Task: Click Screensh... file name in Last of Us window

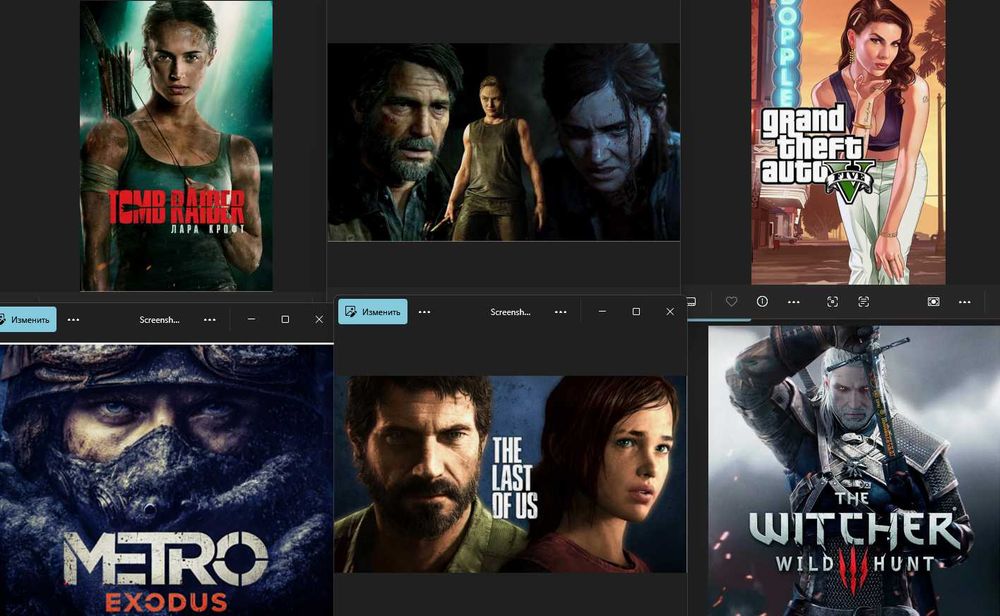Action: 510,312
